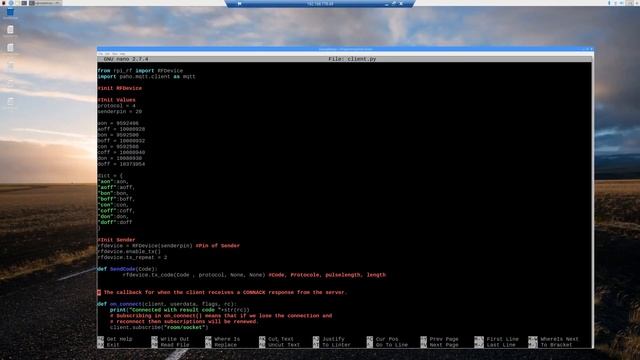This screenshot has width=640, height=360.
Task: Click the 'Justify' nano shortcut label
Action: click(333, 339)
